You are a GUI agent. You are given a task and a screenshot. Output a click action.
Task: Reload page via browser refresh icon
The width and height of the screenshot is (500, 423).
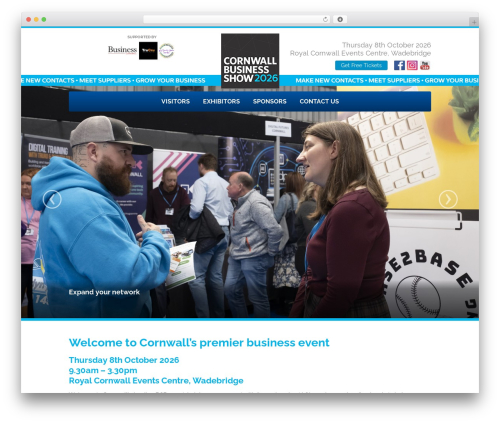(325, 19)
